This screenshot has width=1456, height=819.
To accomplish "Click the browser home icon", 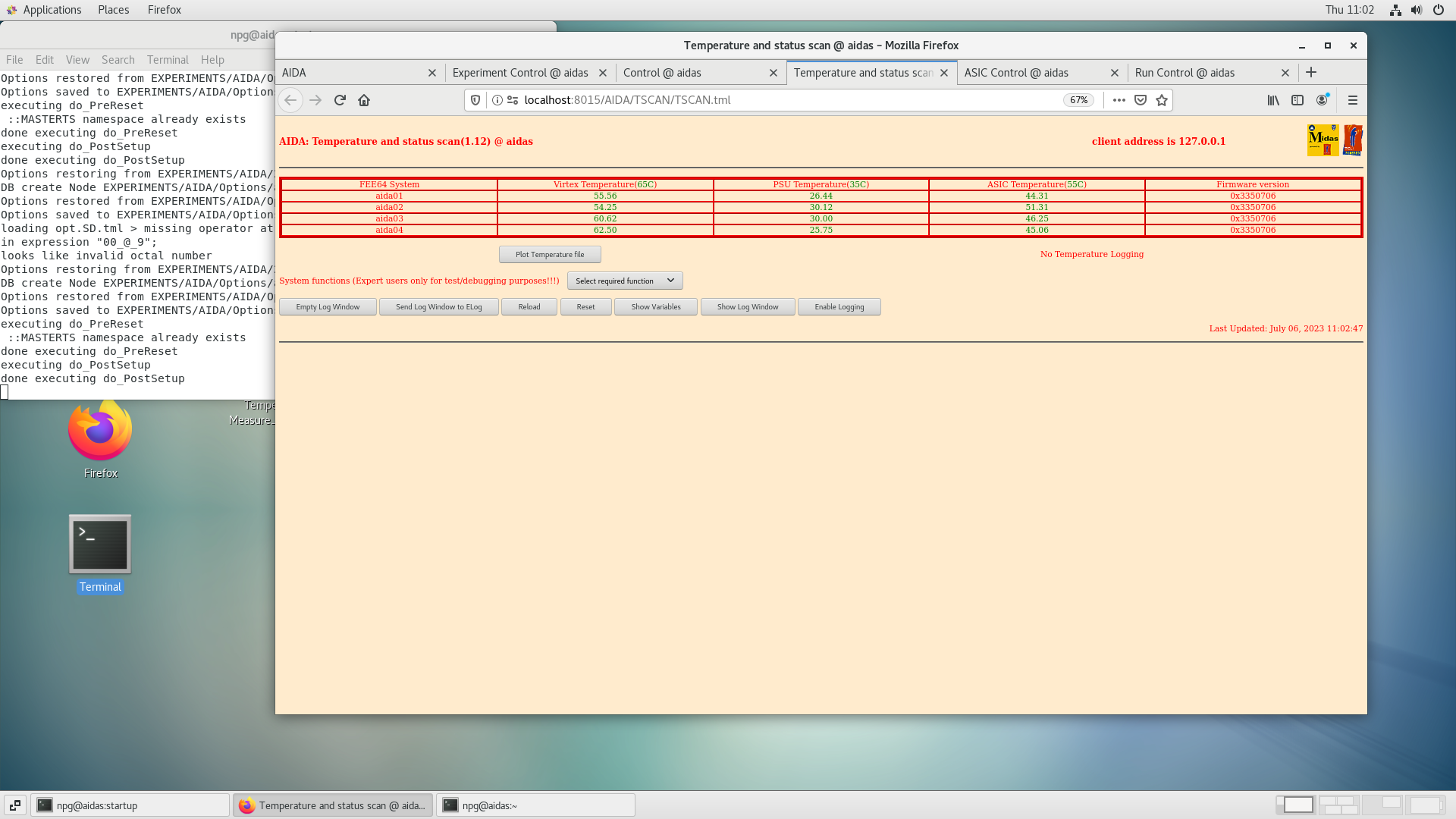I will (364, 100).
